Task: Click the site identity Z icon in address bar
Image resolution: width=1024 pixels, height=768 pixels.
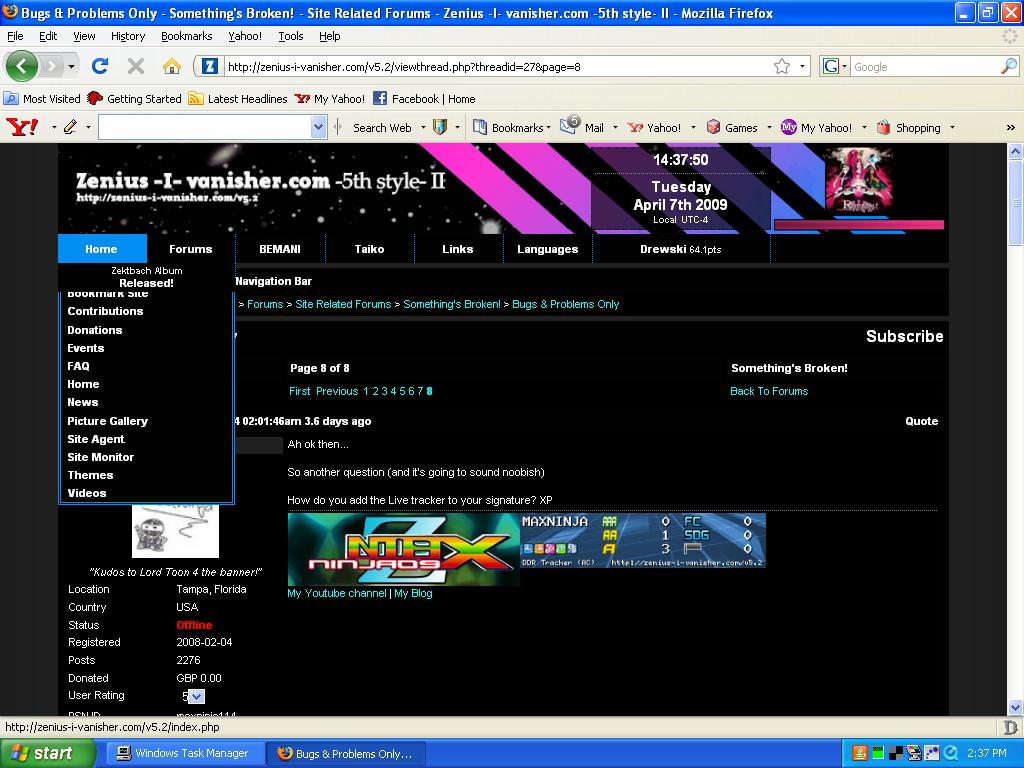Action: click(x=209, y=66)
